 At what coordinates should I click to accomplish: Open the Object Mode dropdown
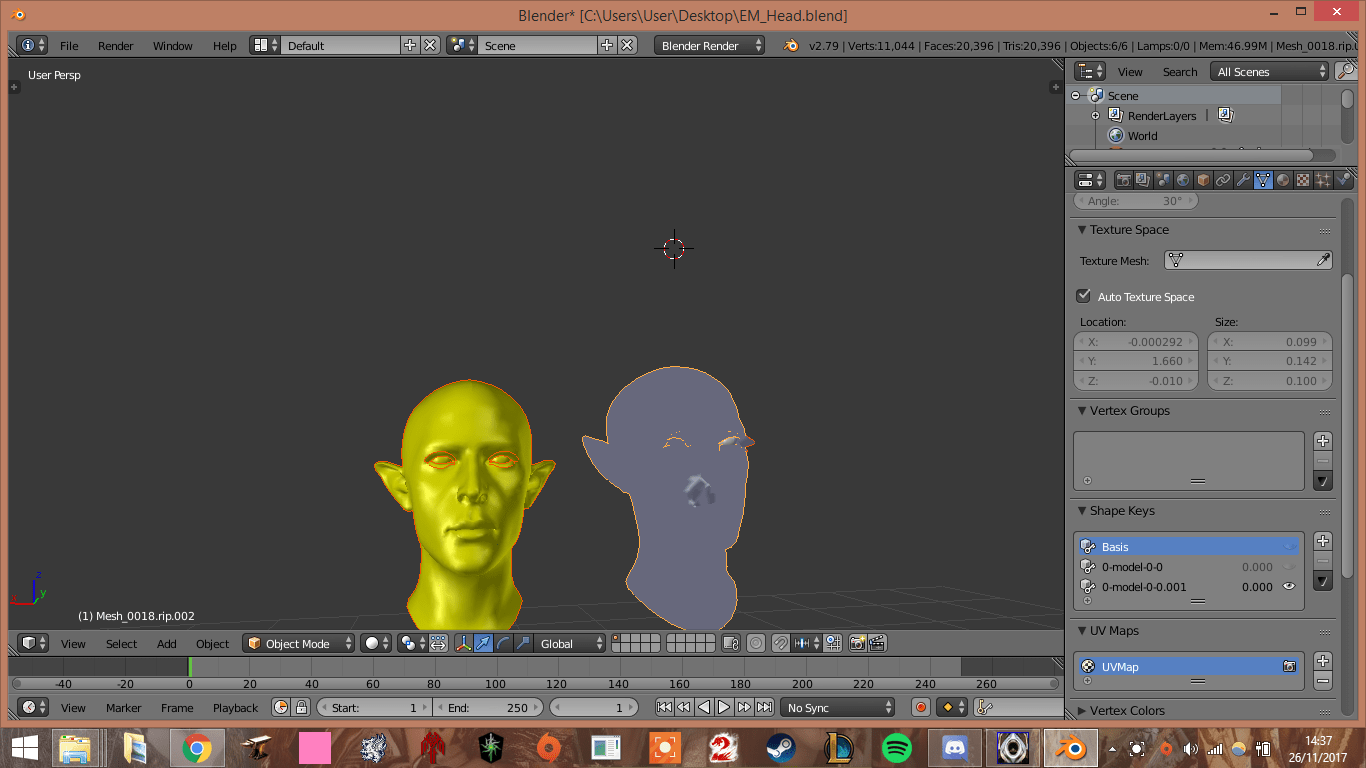(x=298, y=643)
